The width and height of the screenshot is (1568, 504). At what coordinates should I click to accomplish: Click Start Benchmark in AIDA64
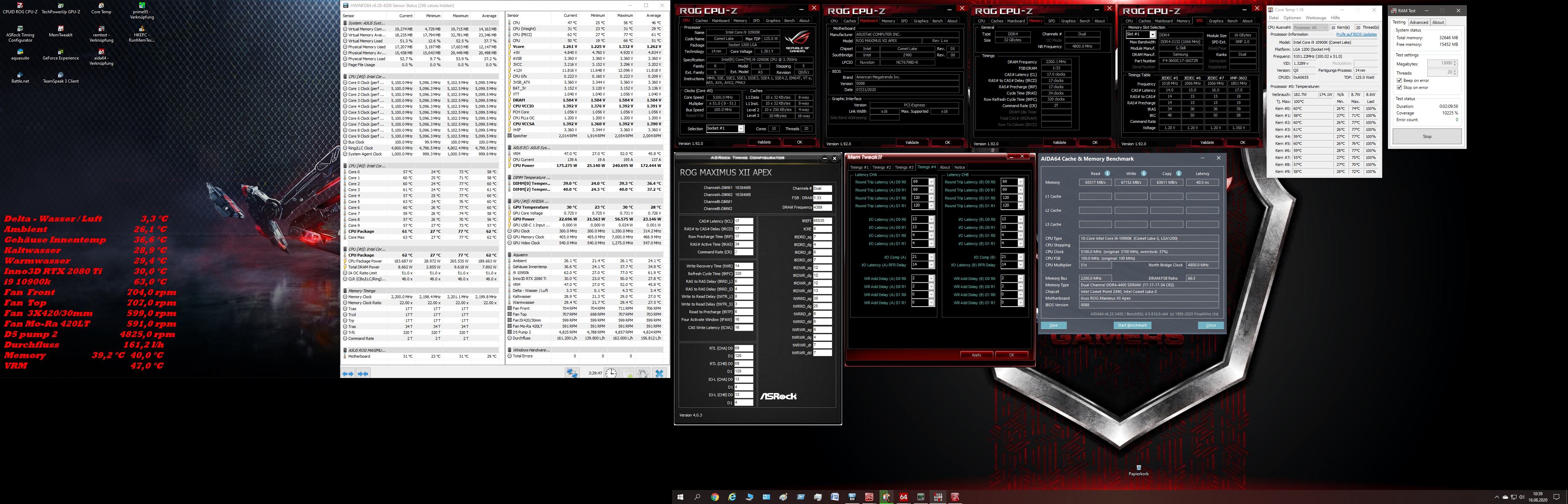click(x=1132, y=325)
